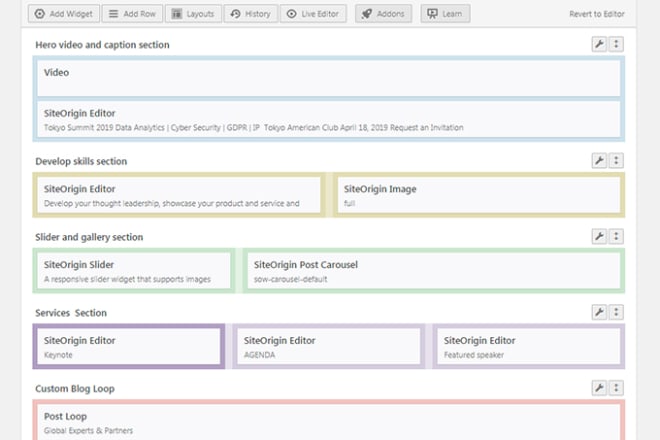The width and height of the screenshot is (660, 440).
Task: Select the Develop your thought leadership widget
Action: [x=179, y=195]
